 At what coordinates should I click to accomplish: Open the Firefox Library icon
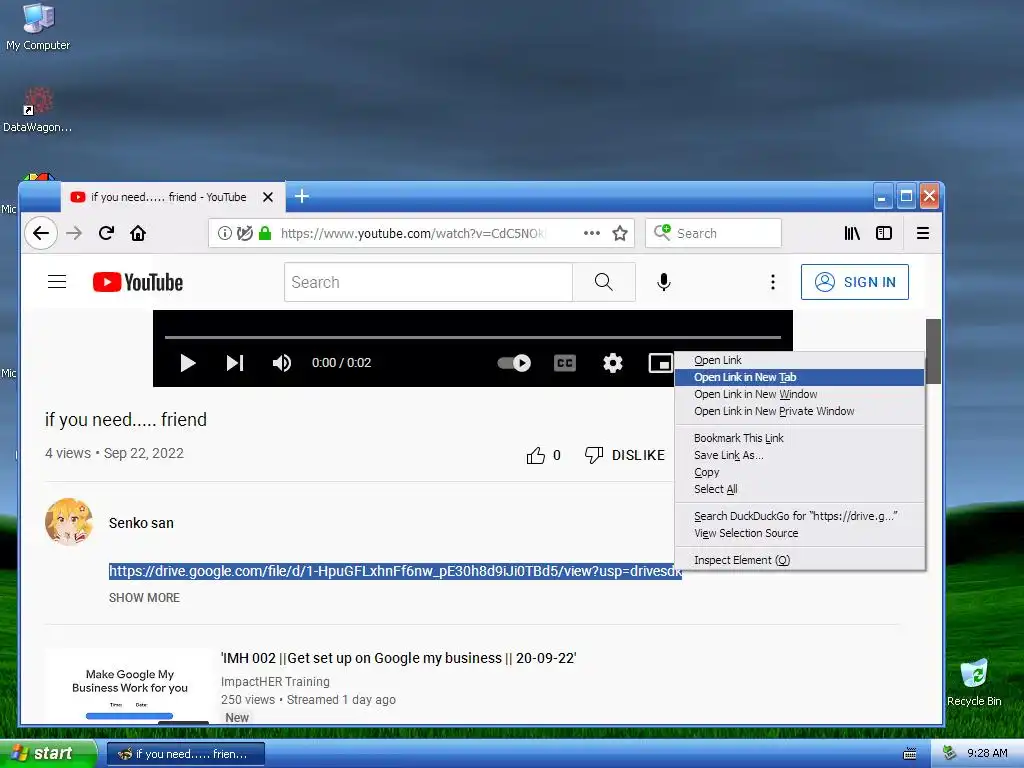[852, 233]
